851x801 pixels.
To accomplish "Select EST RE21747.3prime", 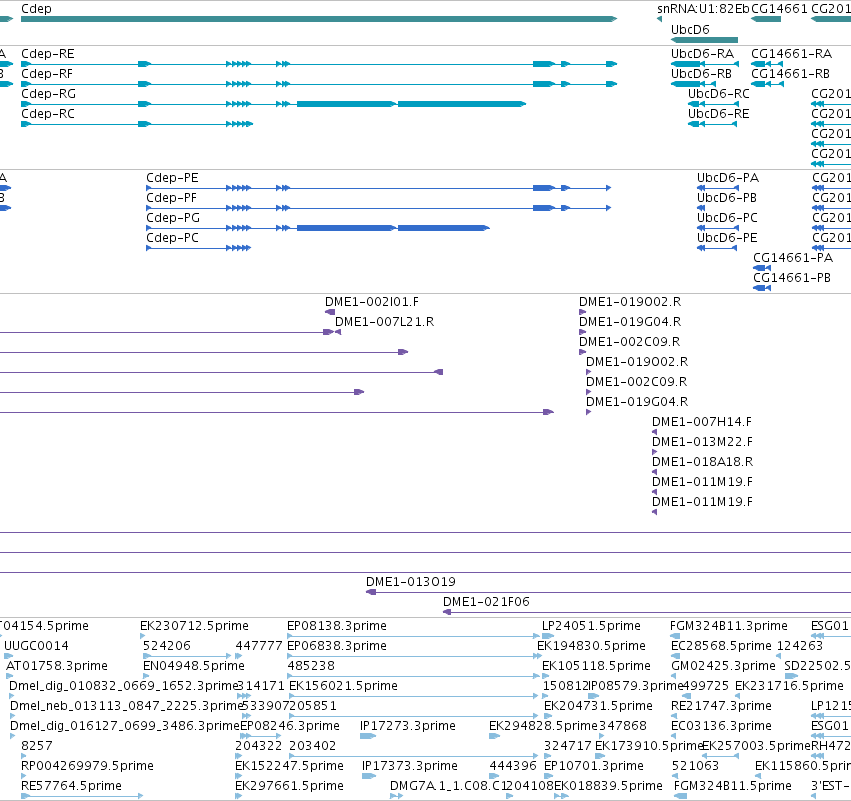I will [x=721, y=706].
